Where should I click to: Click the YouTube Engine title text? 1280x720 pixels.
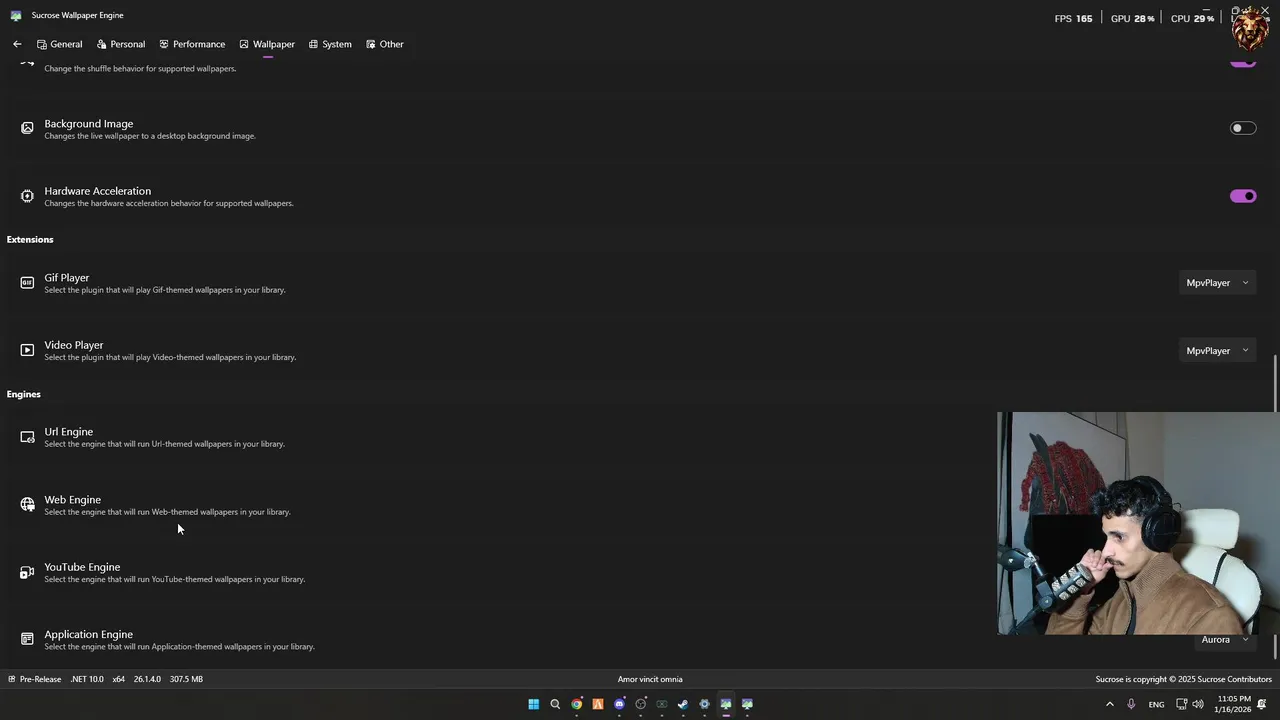click(82, 567)
